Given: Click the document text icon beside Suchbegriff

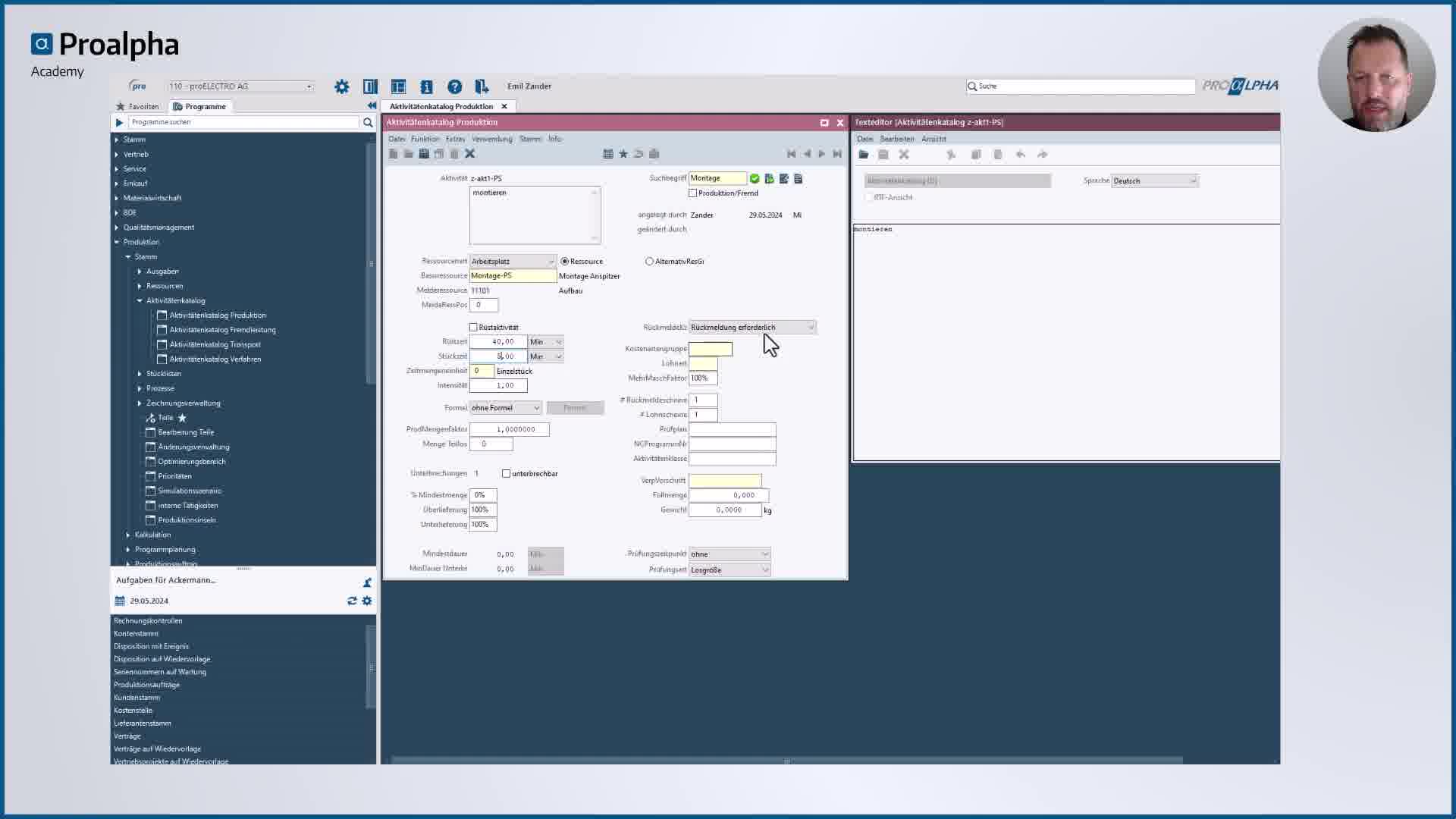Looking at the screenshot, I should [x=799, y=179].
